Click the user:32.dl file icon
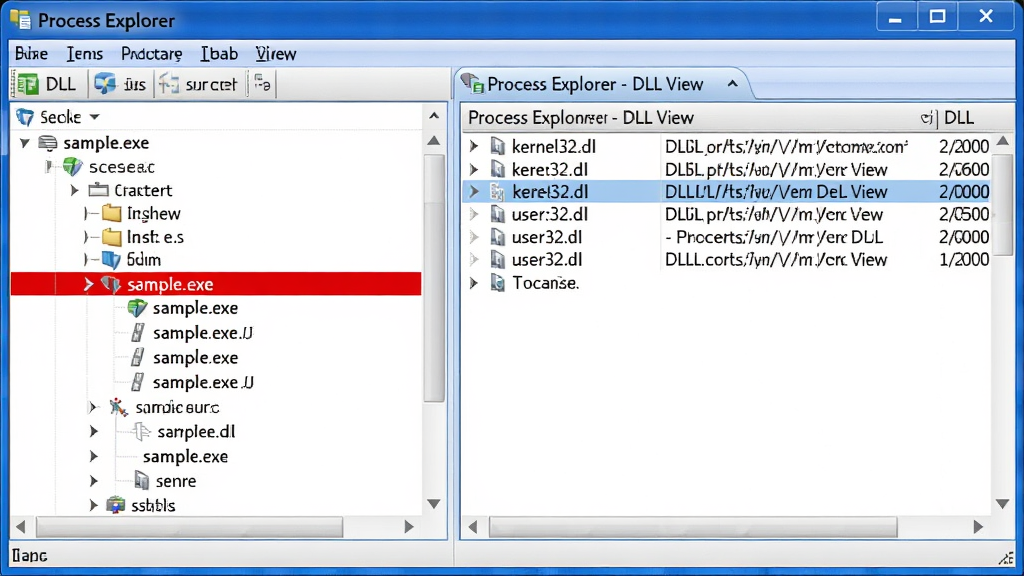The height and width of the screenshot is (576, 1024). pyautogui.click(x=498, y=214)
